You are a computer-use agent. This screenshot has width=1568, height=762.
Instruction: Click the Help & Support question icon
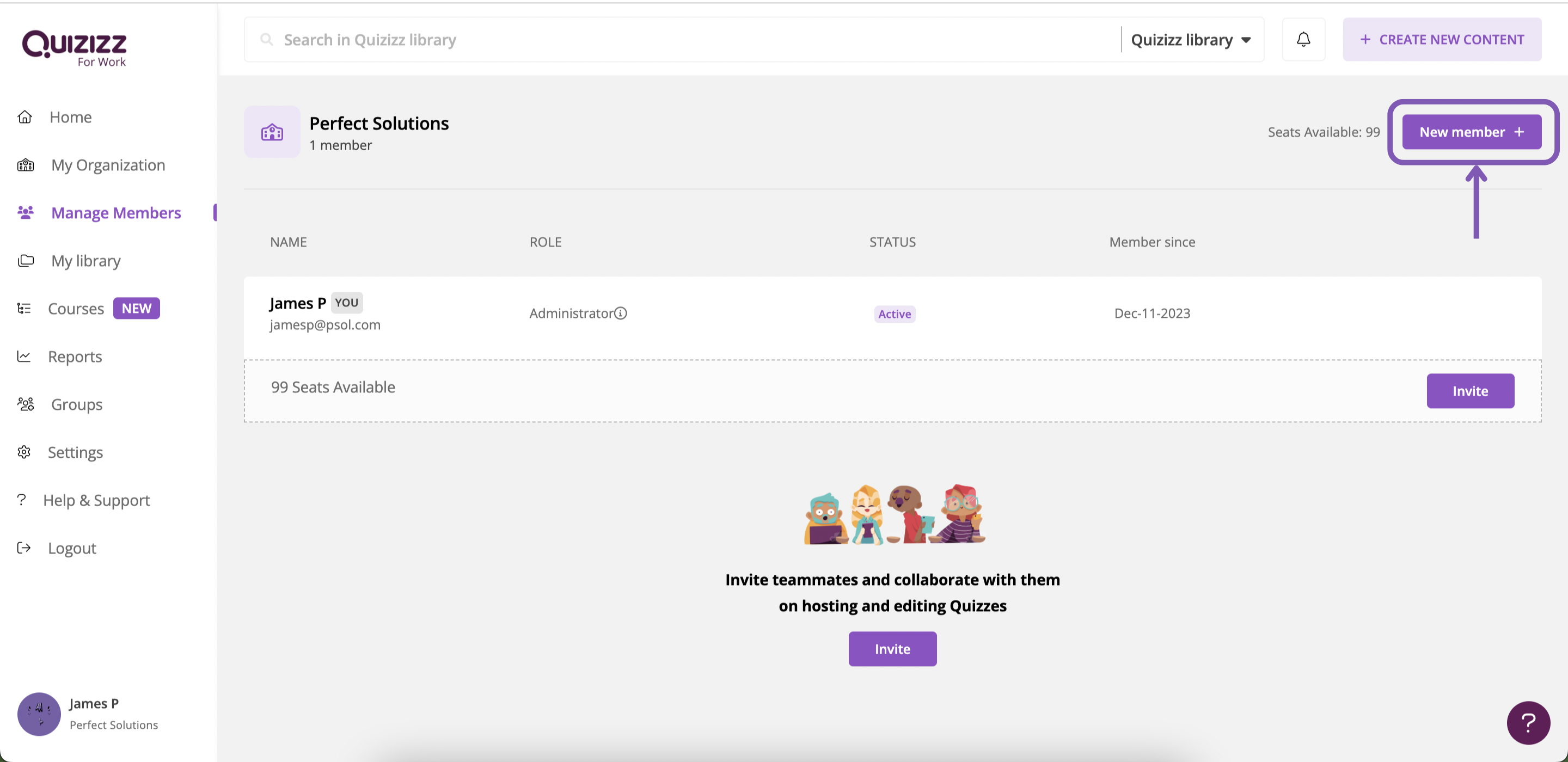point(21,500)
